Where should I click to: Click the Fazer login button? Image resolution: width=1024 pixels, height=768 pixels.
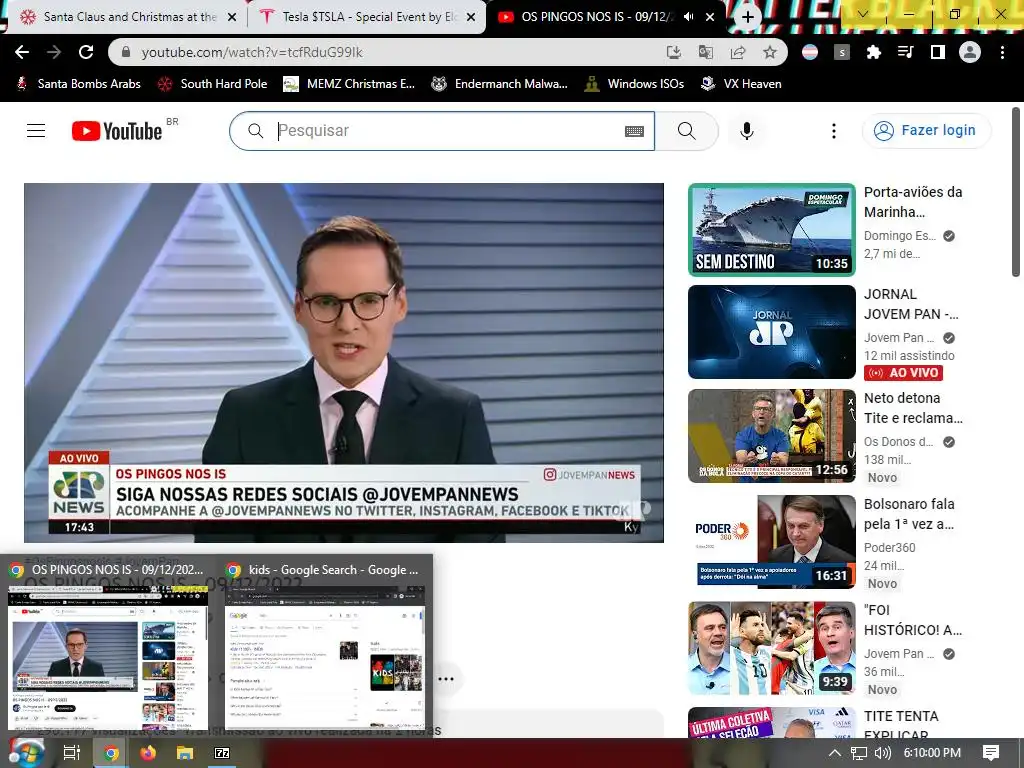tap(926, 131)
